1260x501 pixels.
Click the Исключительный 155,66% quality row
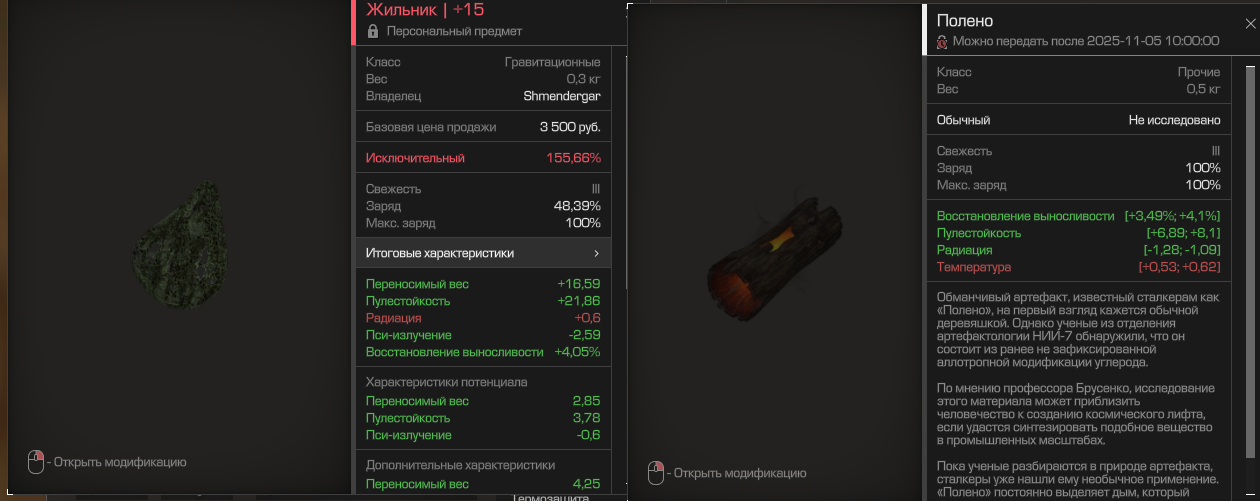coord(484,158)
